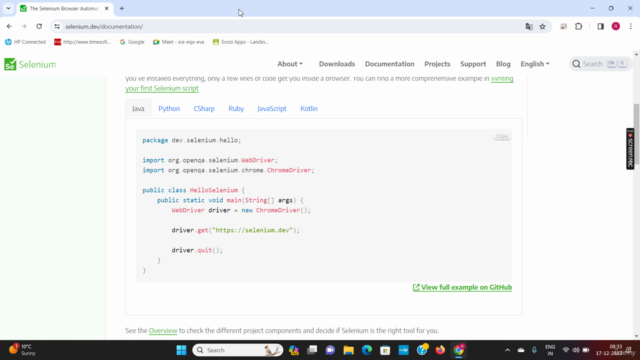
Task: Switch to the Ruby code tab
Action: click(236, 109)
